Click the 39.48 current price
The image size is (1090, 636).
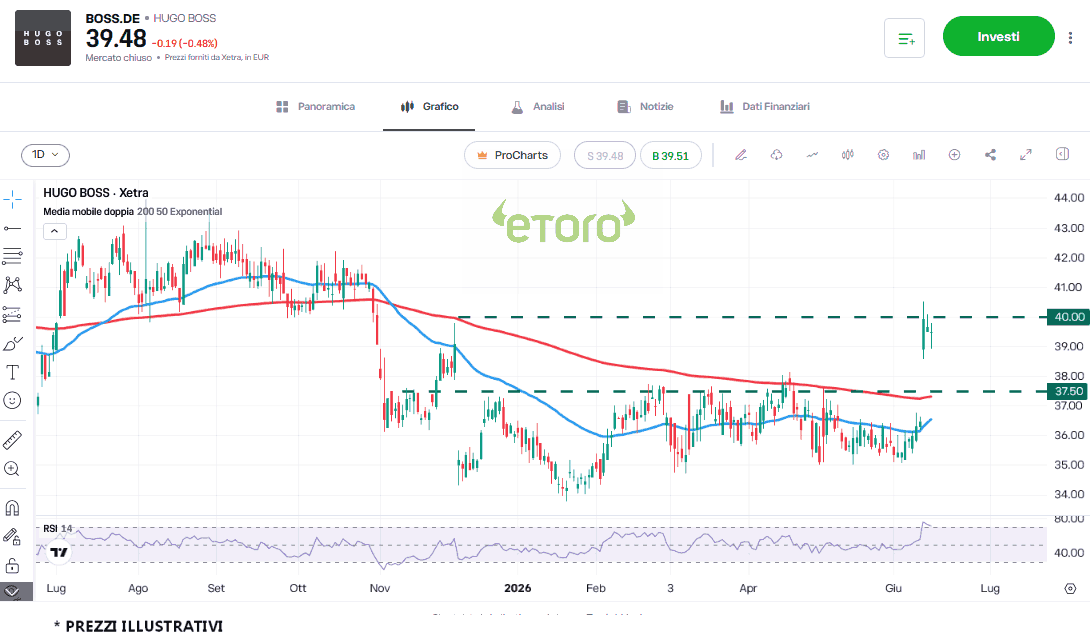(x=116, y=39)
